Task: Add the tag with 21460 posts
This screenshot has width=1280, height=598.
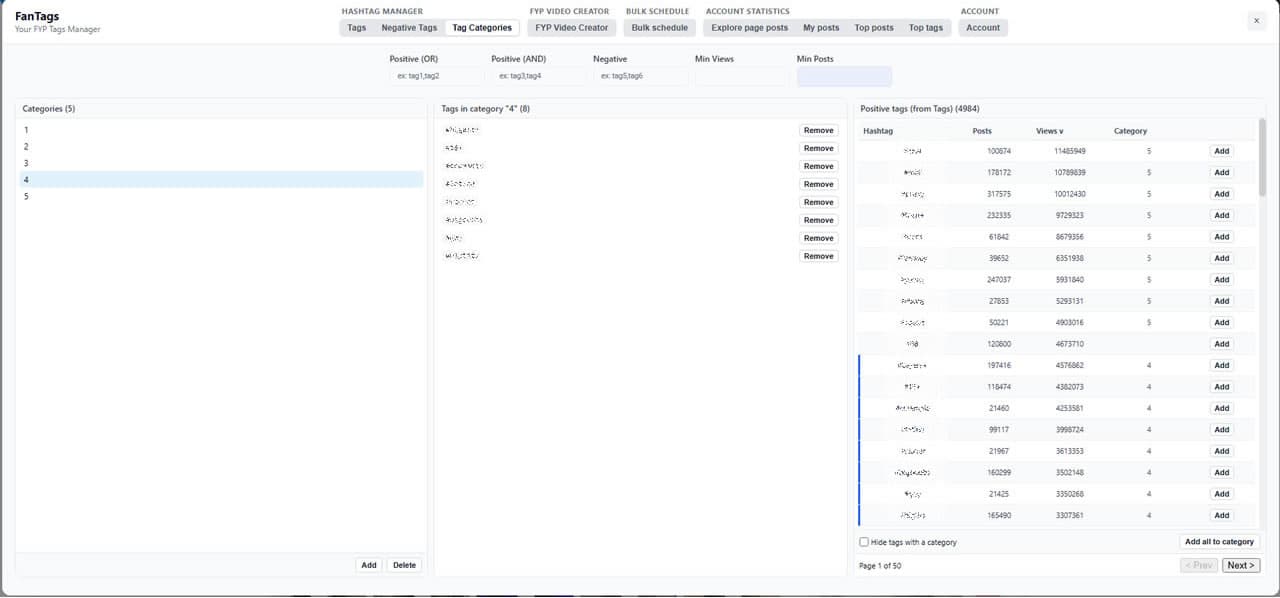Action: pos(1221,408)
